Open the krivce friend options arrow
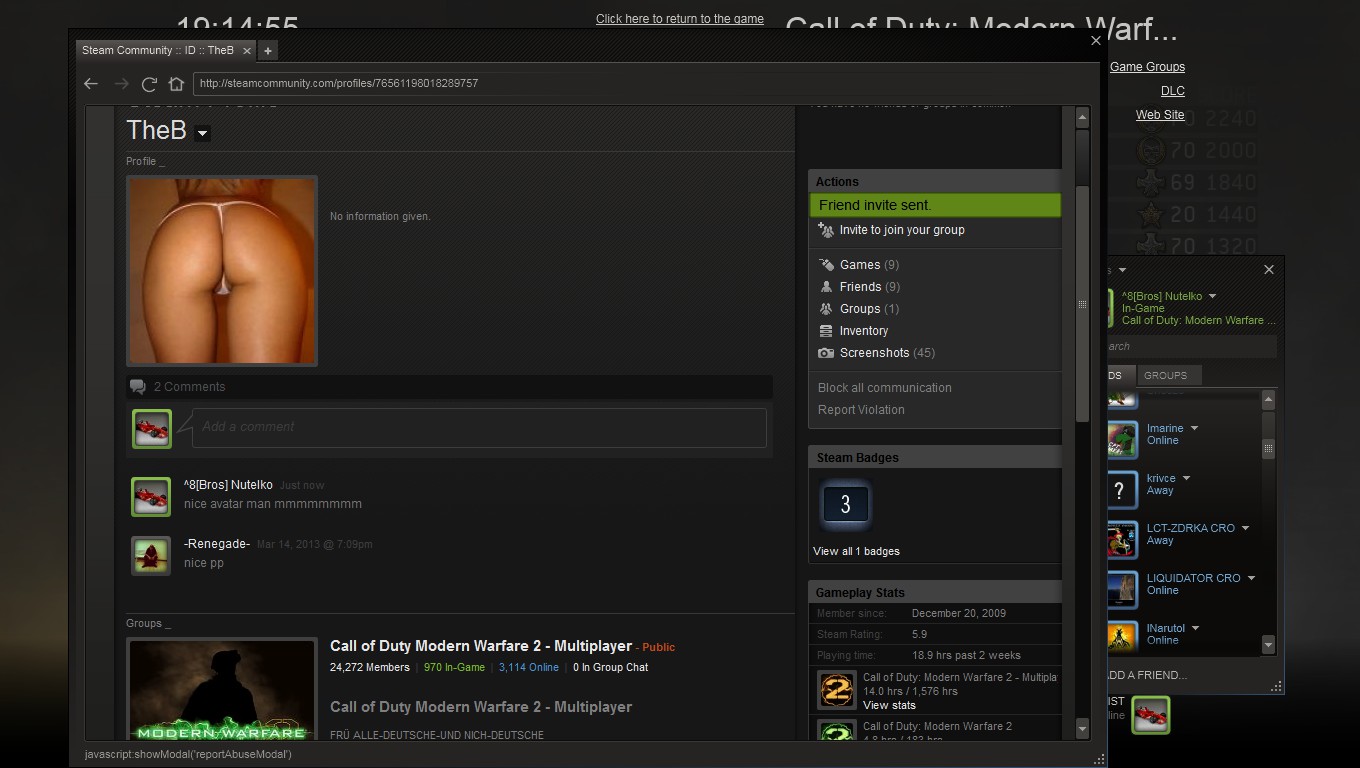1360x768 pixels. coord(1186,478)
